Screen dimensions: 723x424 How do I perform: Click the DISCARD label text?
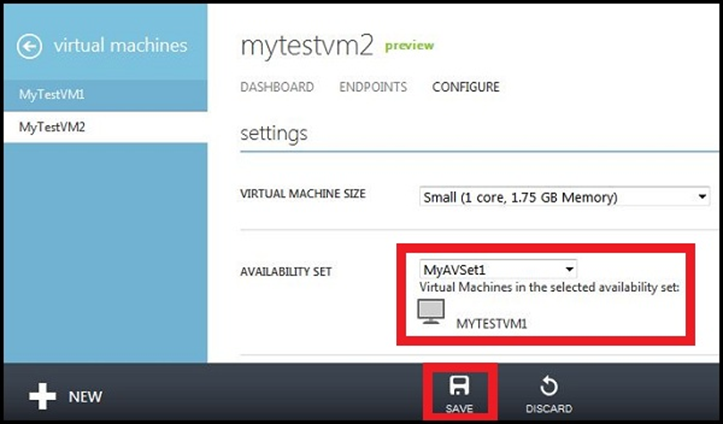(549, 409)
